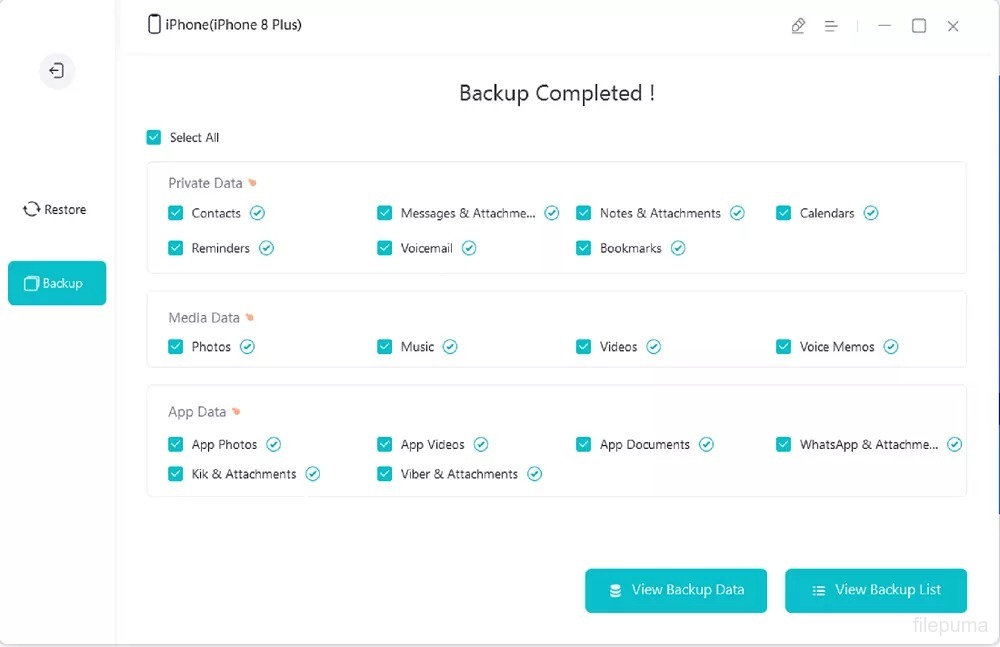Click the exit/back icon in sidebar
The height and width of the screenshot is (647, 1000).
pyautogui.click(x=57, y=71)
